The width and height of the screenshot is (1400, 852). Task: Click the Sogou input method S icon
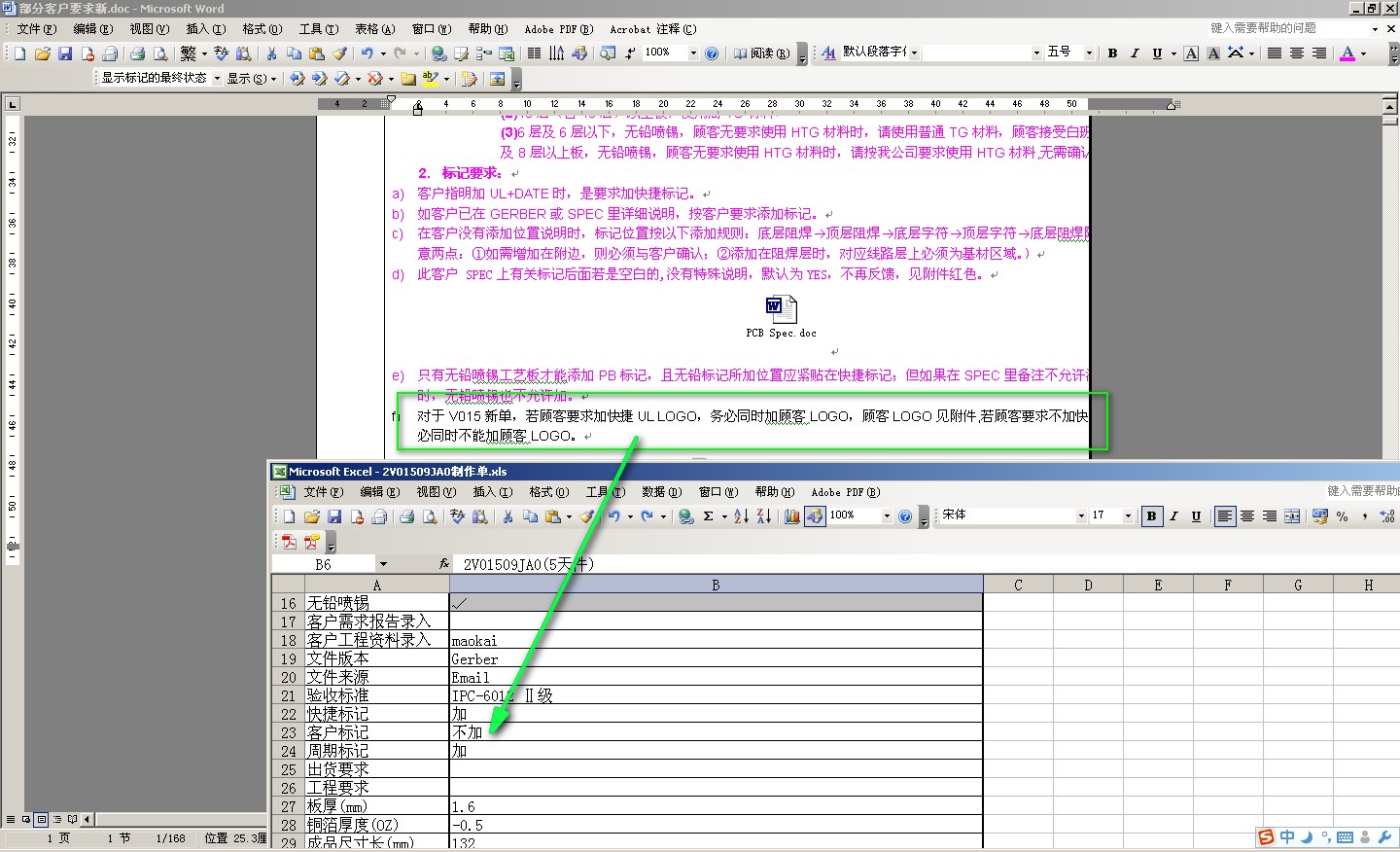click(1266, 837)
